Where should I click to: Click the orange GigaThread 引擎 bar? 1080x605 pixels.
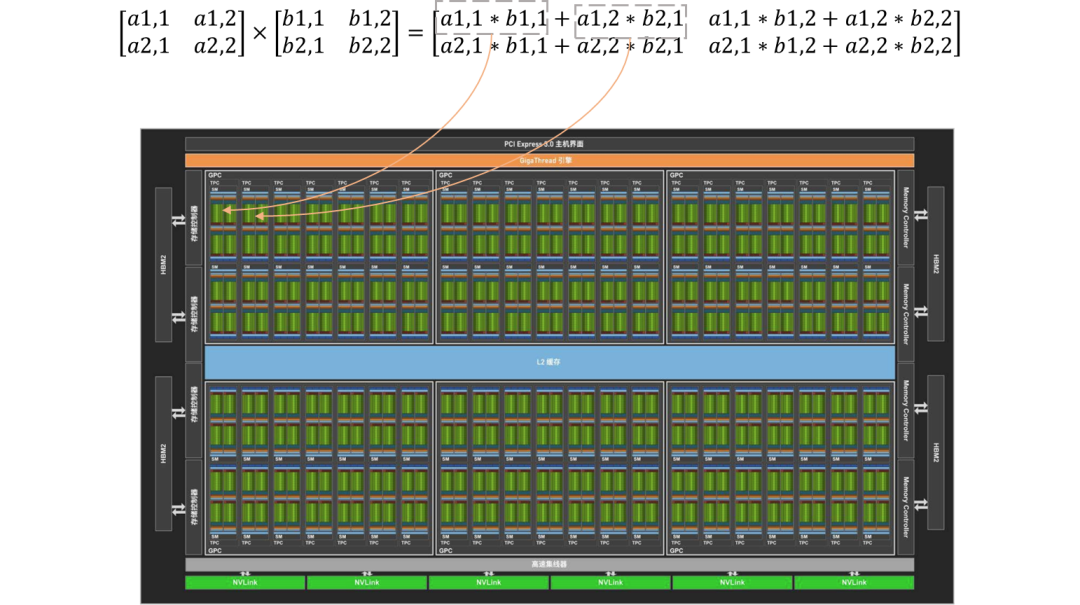[549, 160]
